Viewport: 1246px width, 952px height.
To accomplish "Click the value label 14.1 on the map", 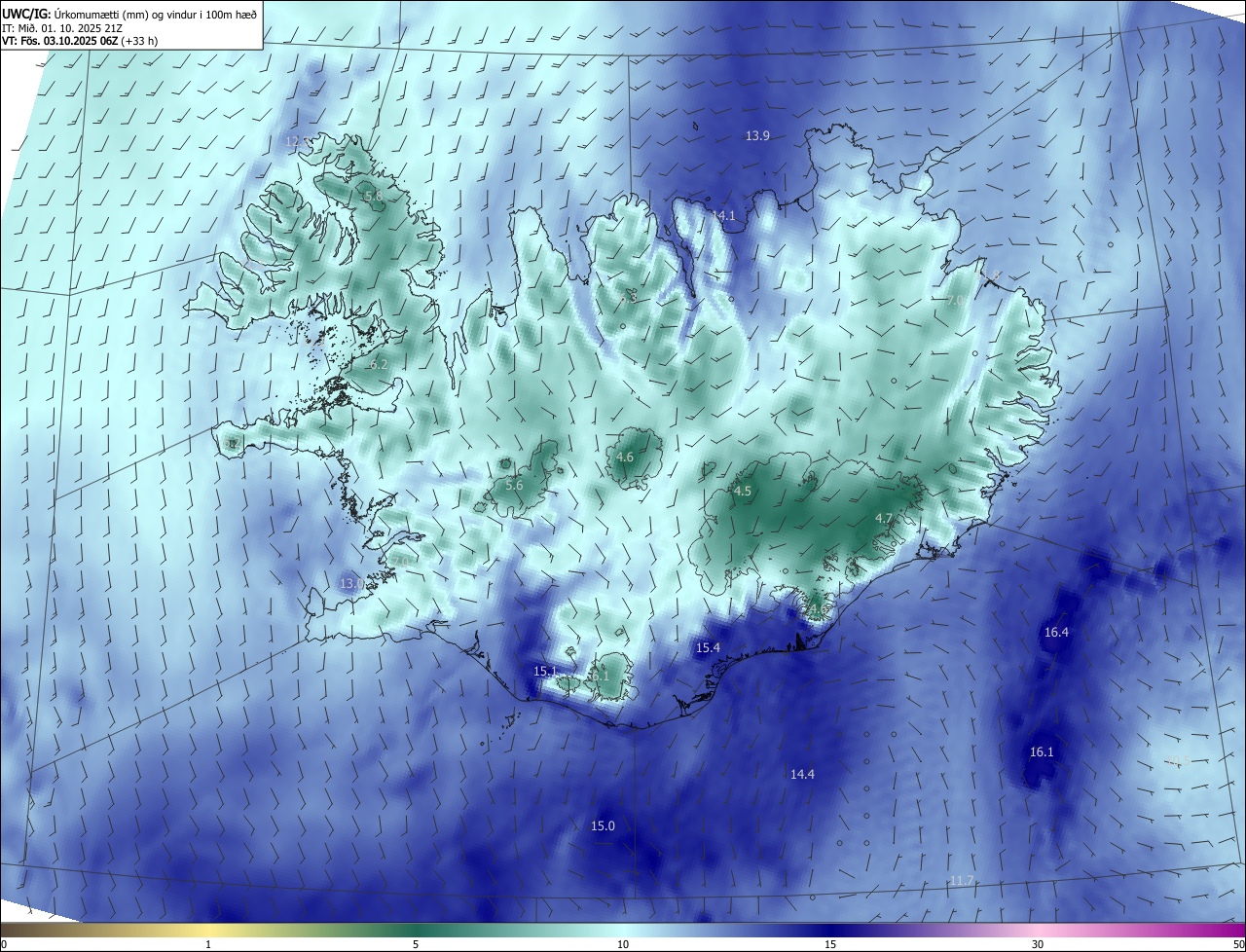I will pos(723,216).
